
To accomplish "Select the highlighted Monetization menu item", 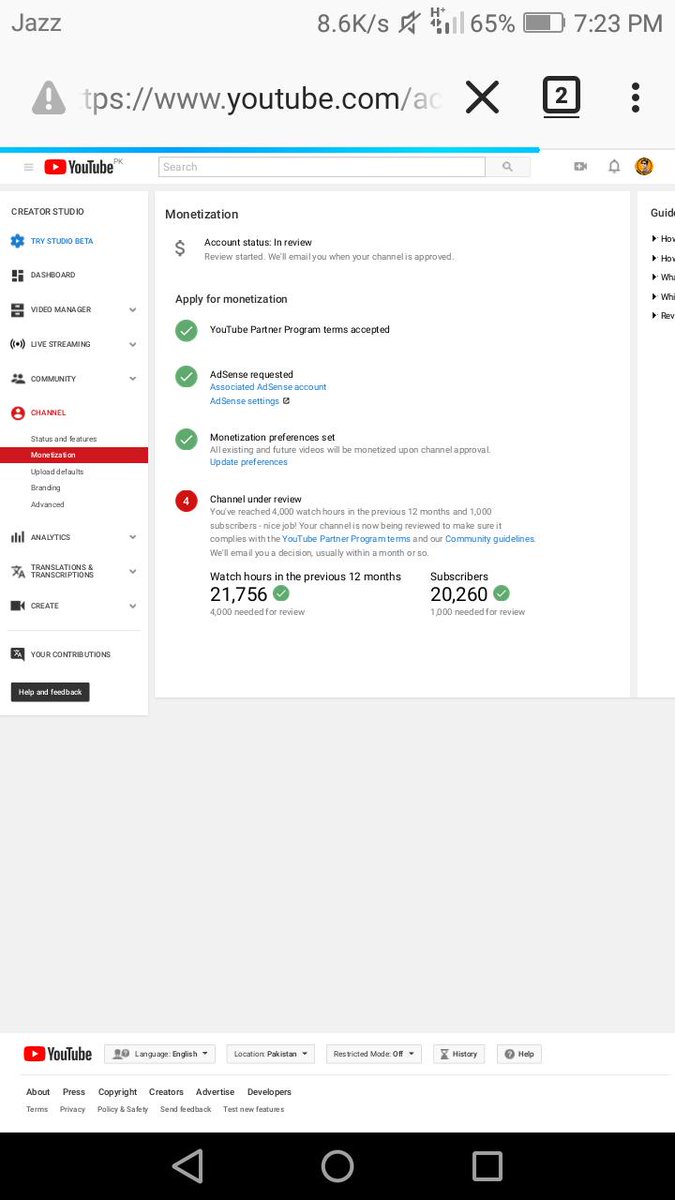I will 74,455.
